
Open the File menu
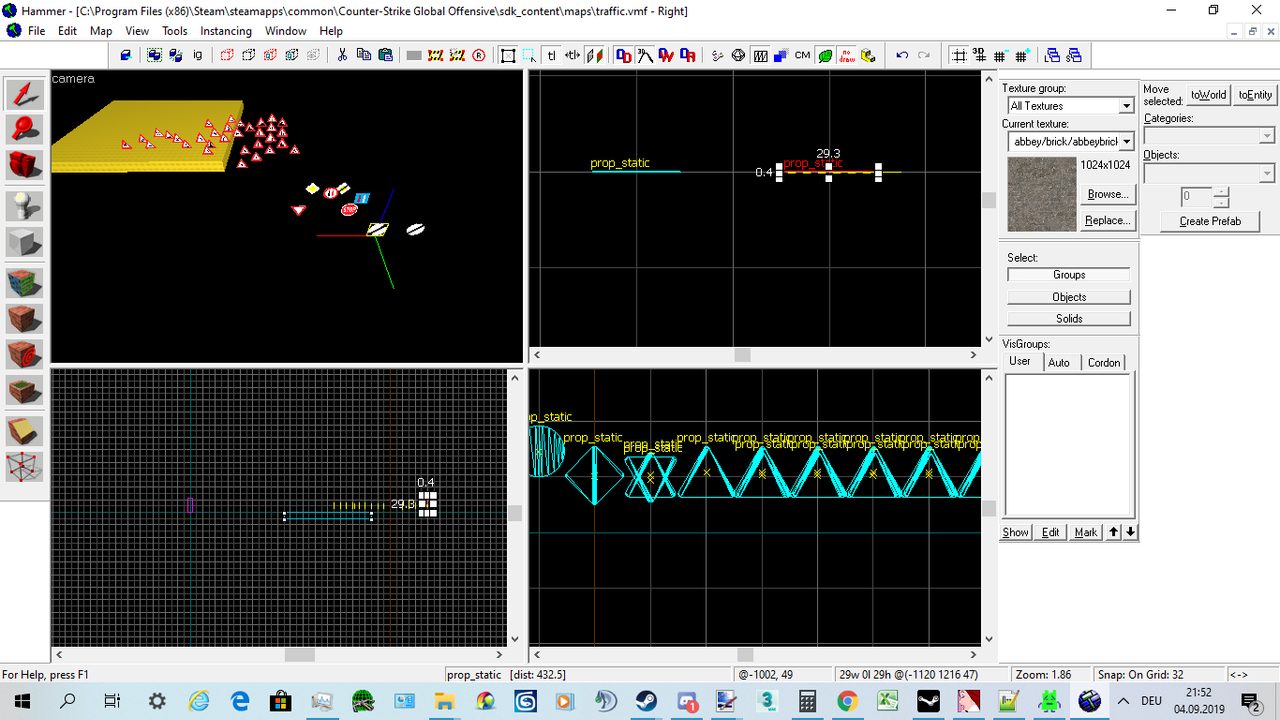coord(37,31)
